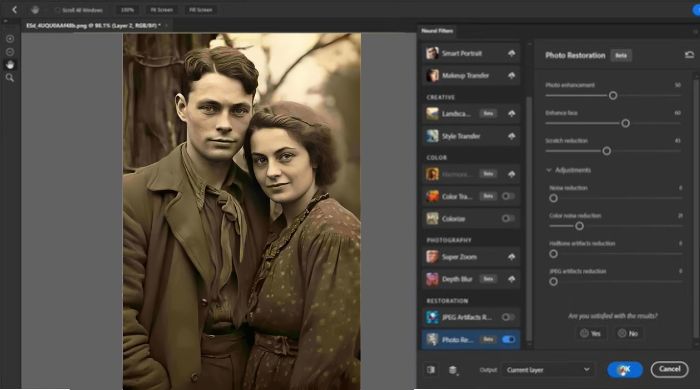This screenshot has height=390, width=700.
Task: Click the JPEG Artifacts Removal thumbnail icon
Action: [x=432, y=317]
